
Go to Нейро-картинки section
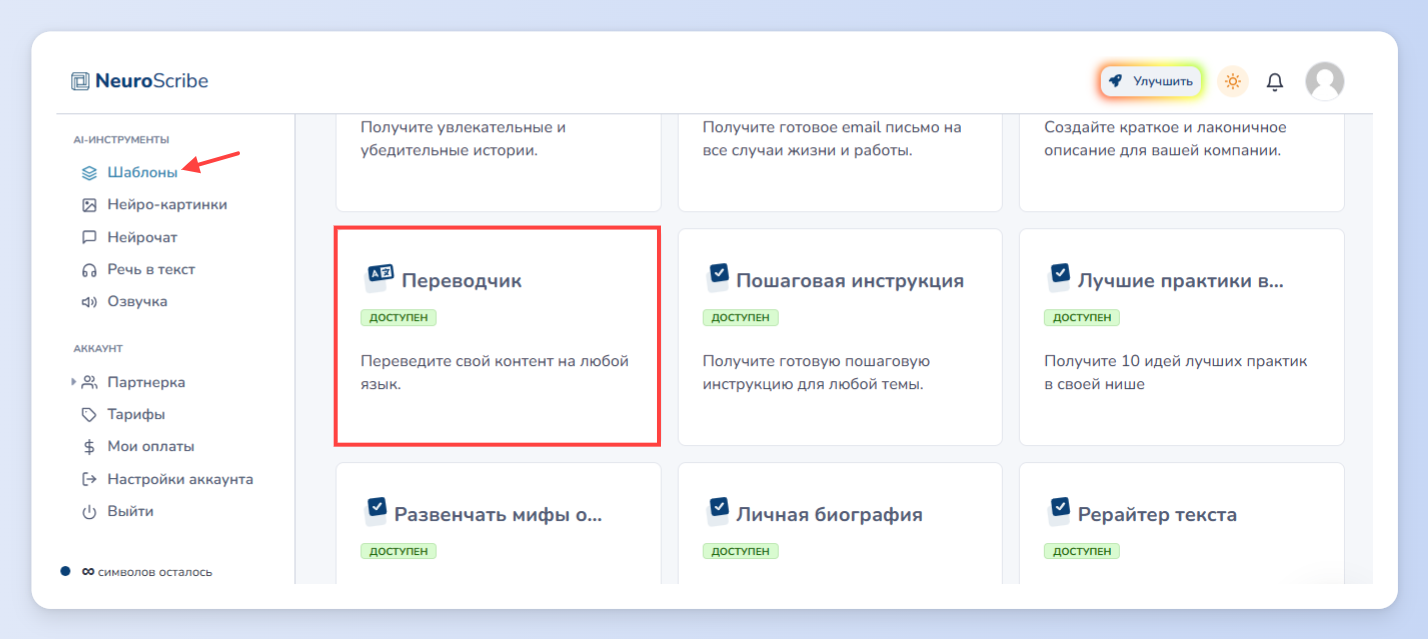[x=167, y=205]
